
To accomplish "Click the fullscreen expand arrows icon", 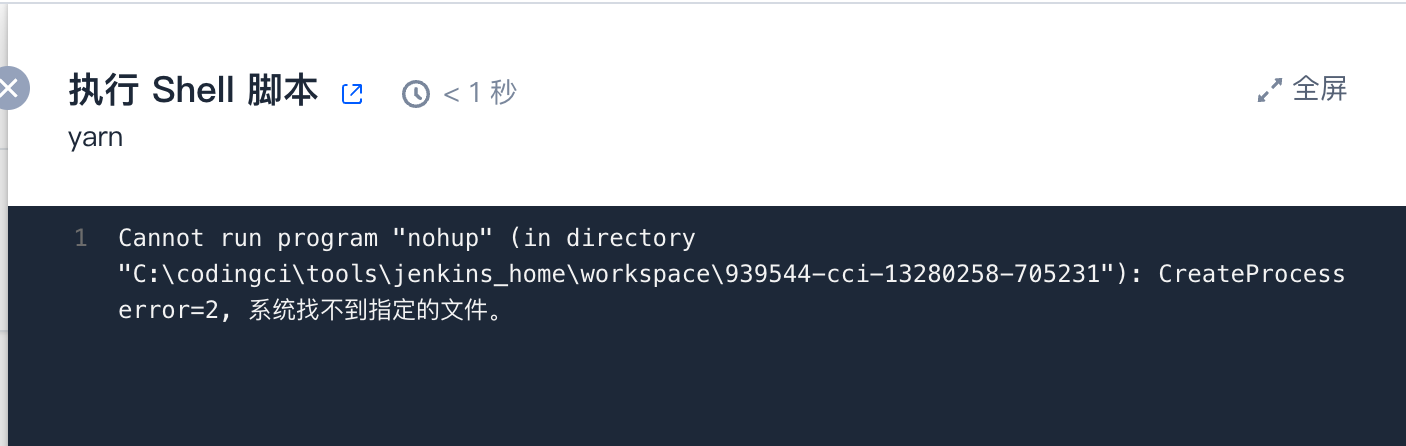I will coord(1269,91).
